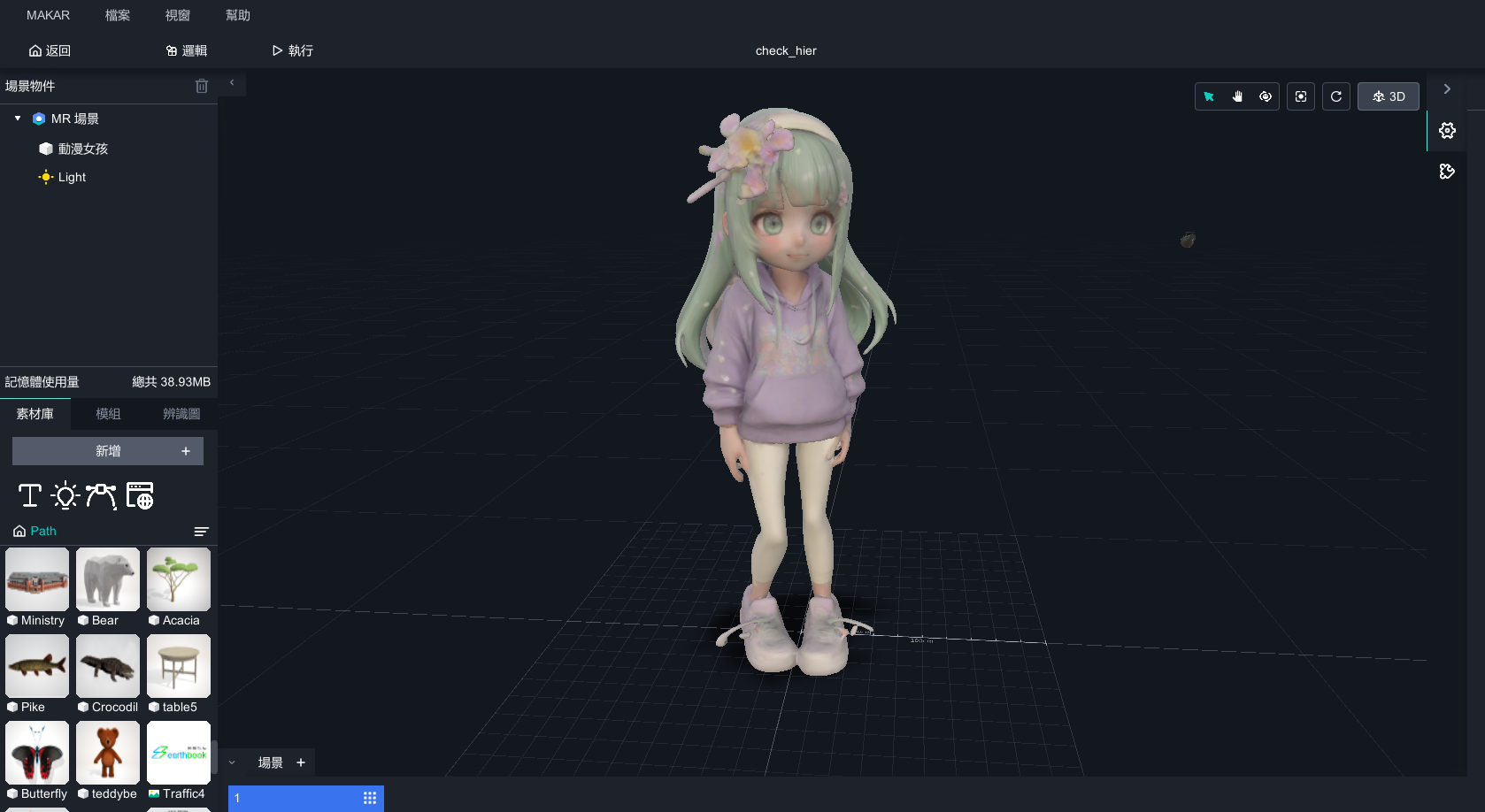Image resolution: width=1485 pixels, height=812 pixels.
Task: Choose the orbit camera tool
Action: 1266,96
